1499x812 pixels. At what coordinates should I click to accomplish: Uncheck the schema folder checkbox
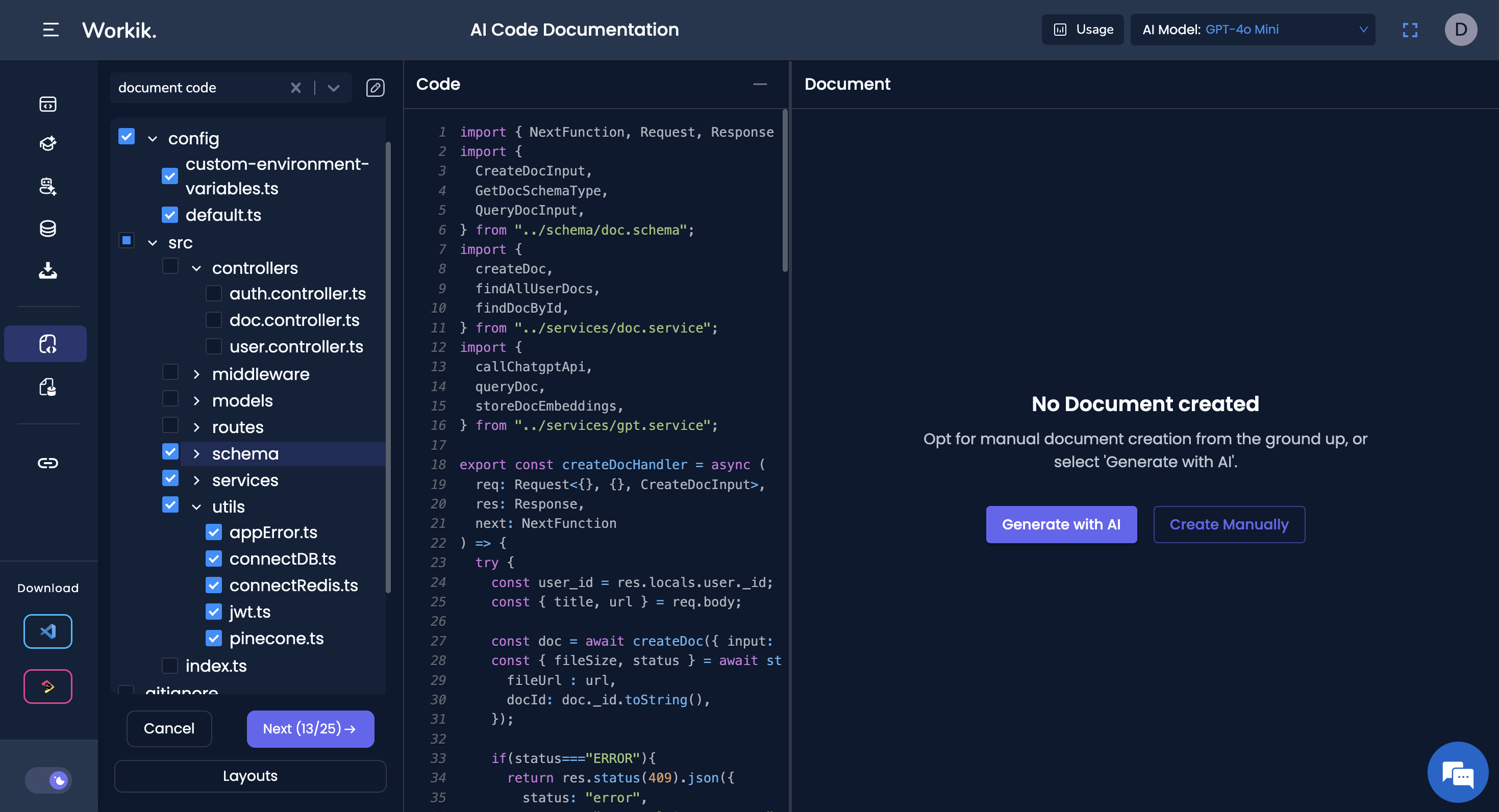click(x=170, y=451)
